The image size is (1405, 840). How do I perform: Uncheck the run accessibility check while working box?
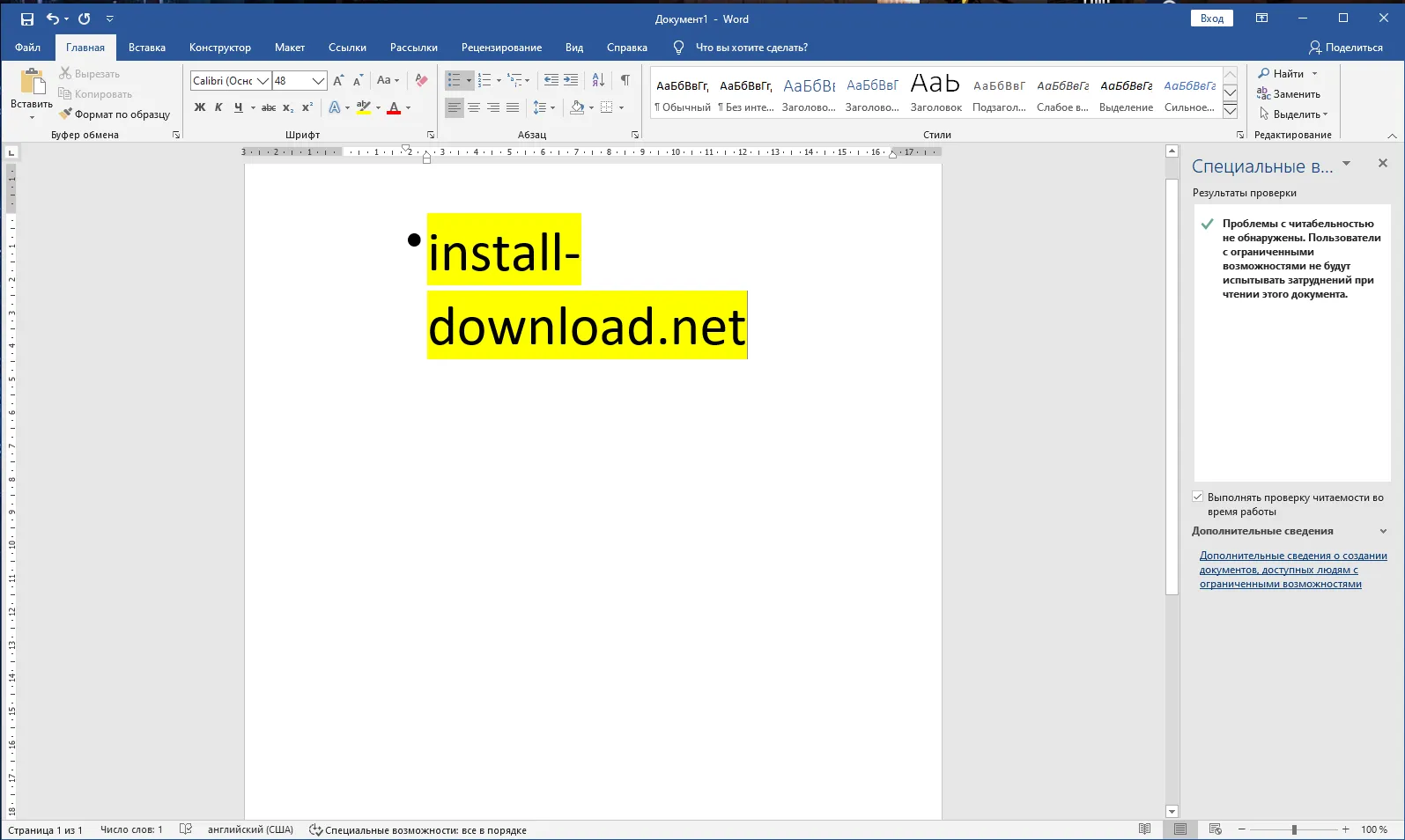click(x=1198, y=497)
